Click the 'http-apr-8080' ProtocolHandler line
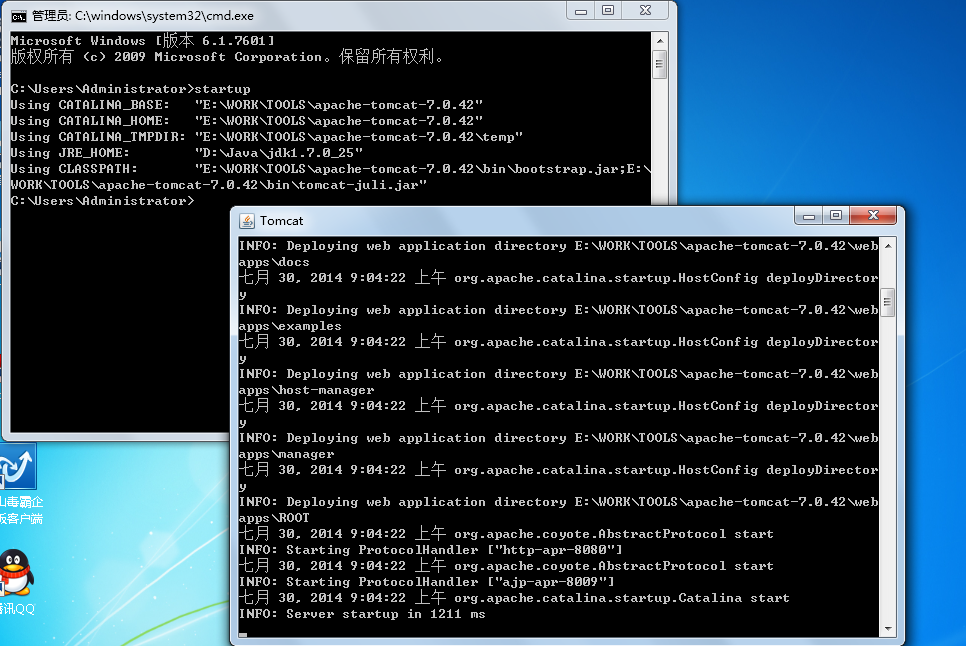The height and width of the screenshot is (646, 966). pyautogui.click(x=431, y=550)
